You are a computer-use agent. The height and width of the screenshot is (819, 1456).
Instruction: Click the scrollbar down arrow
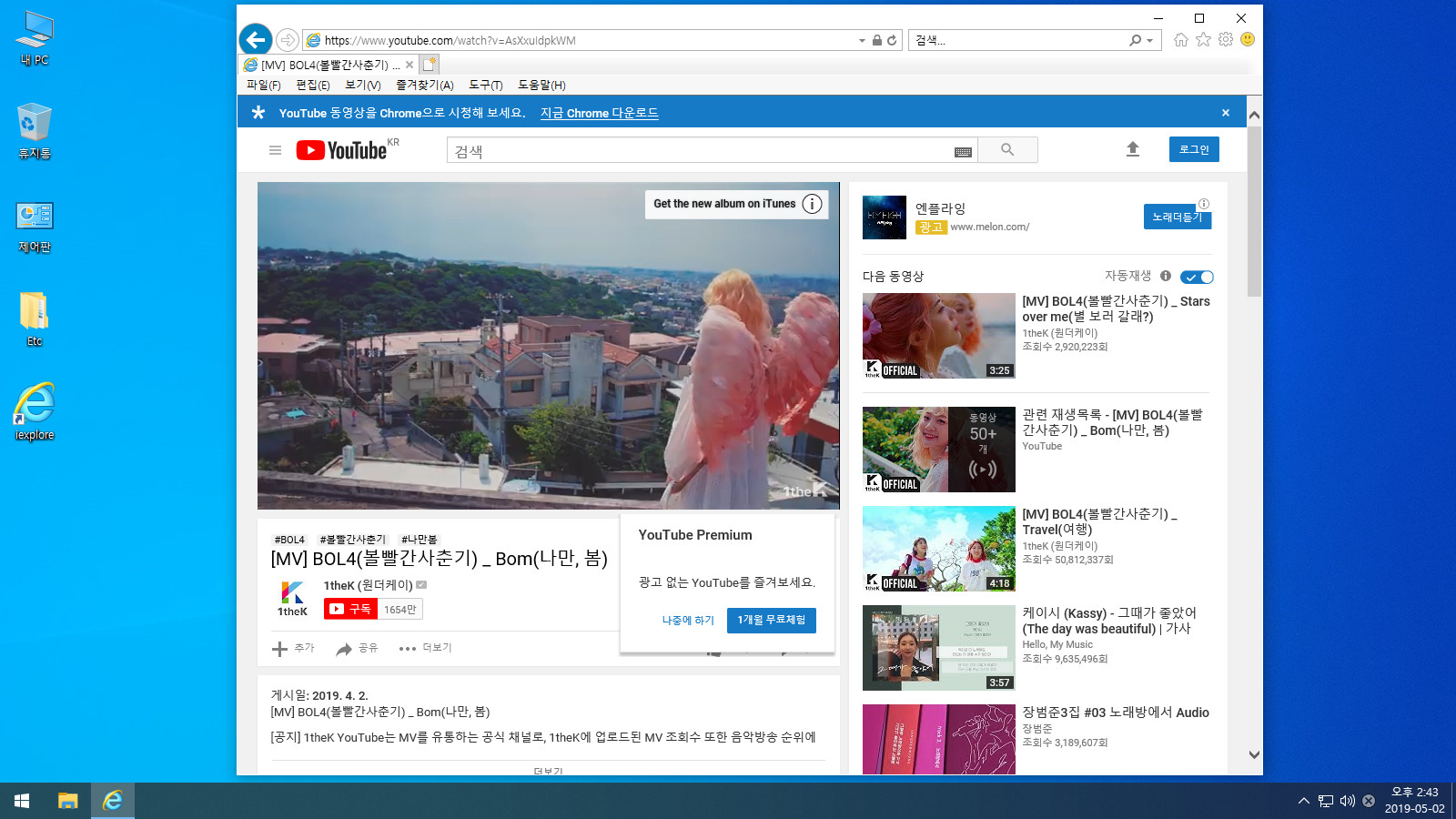tap(1254, 754)
